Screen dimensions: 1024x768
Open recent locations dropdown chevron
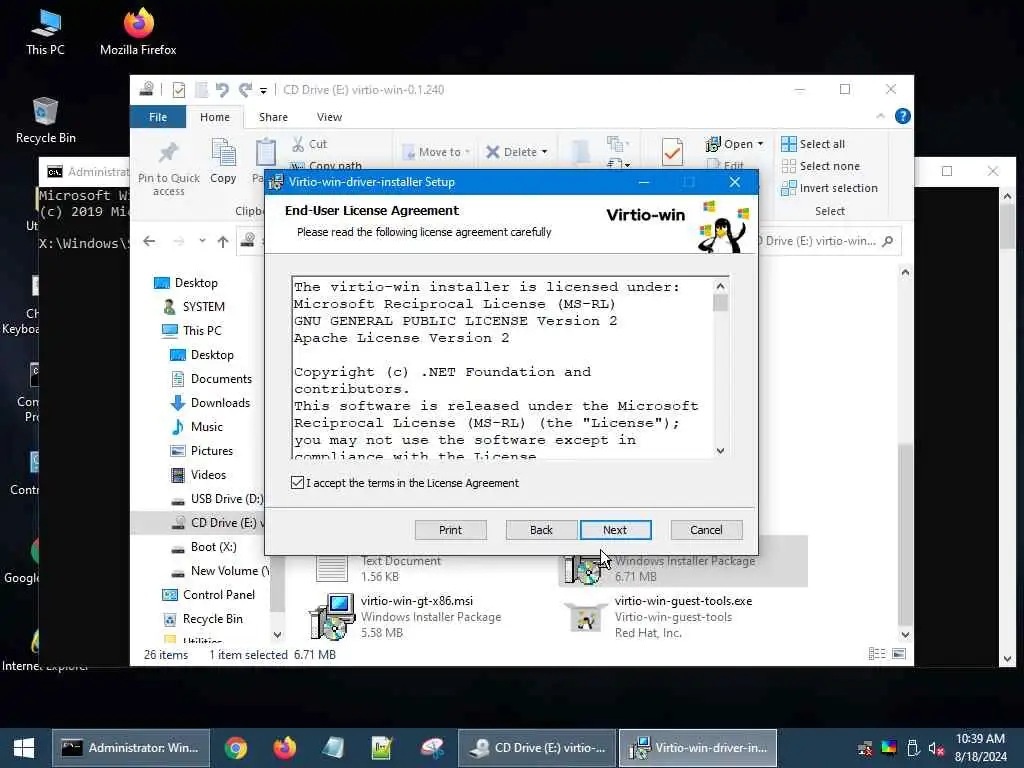click(x=202, y=241)
